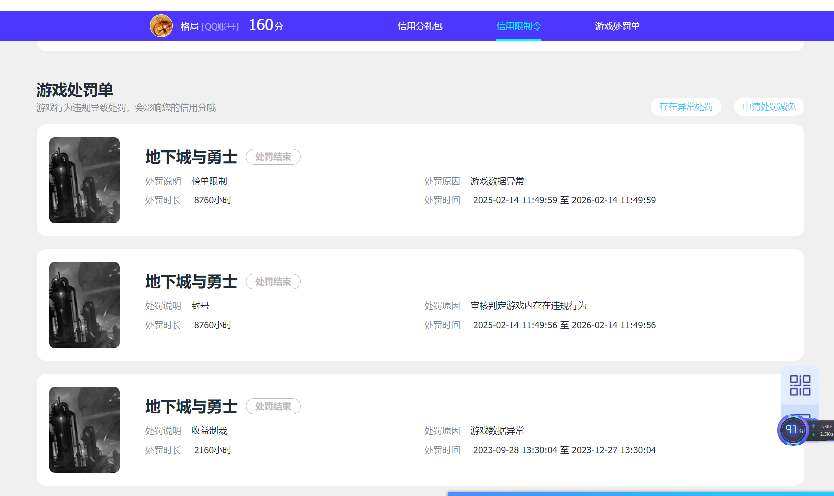Click the dark network speed readout beside the 91% ball
The height and width of the screenshot is (496, 834).
(x=823, y=430)
